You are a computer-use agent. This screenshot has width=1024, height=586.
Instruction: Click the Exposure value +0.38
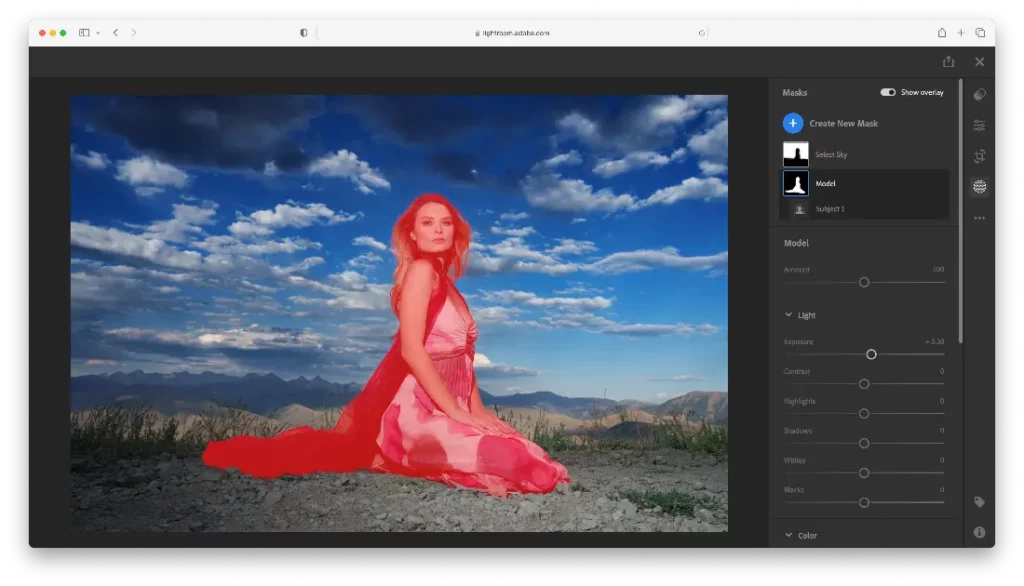click(x=935, y=342)
